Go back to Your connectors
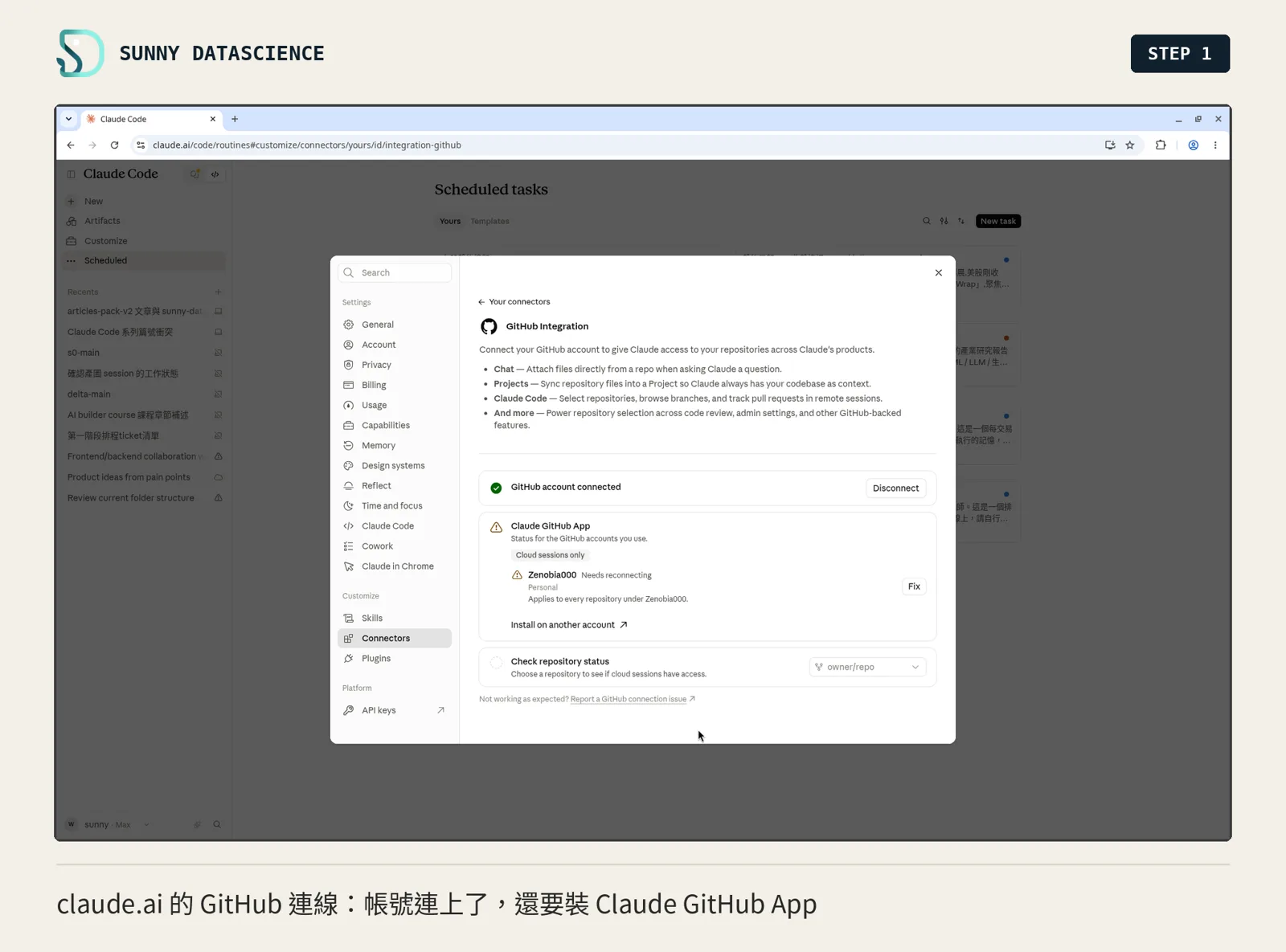The width and height of the screenshot is (1286, 952). click(514, 302)
